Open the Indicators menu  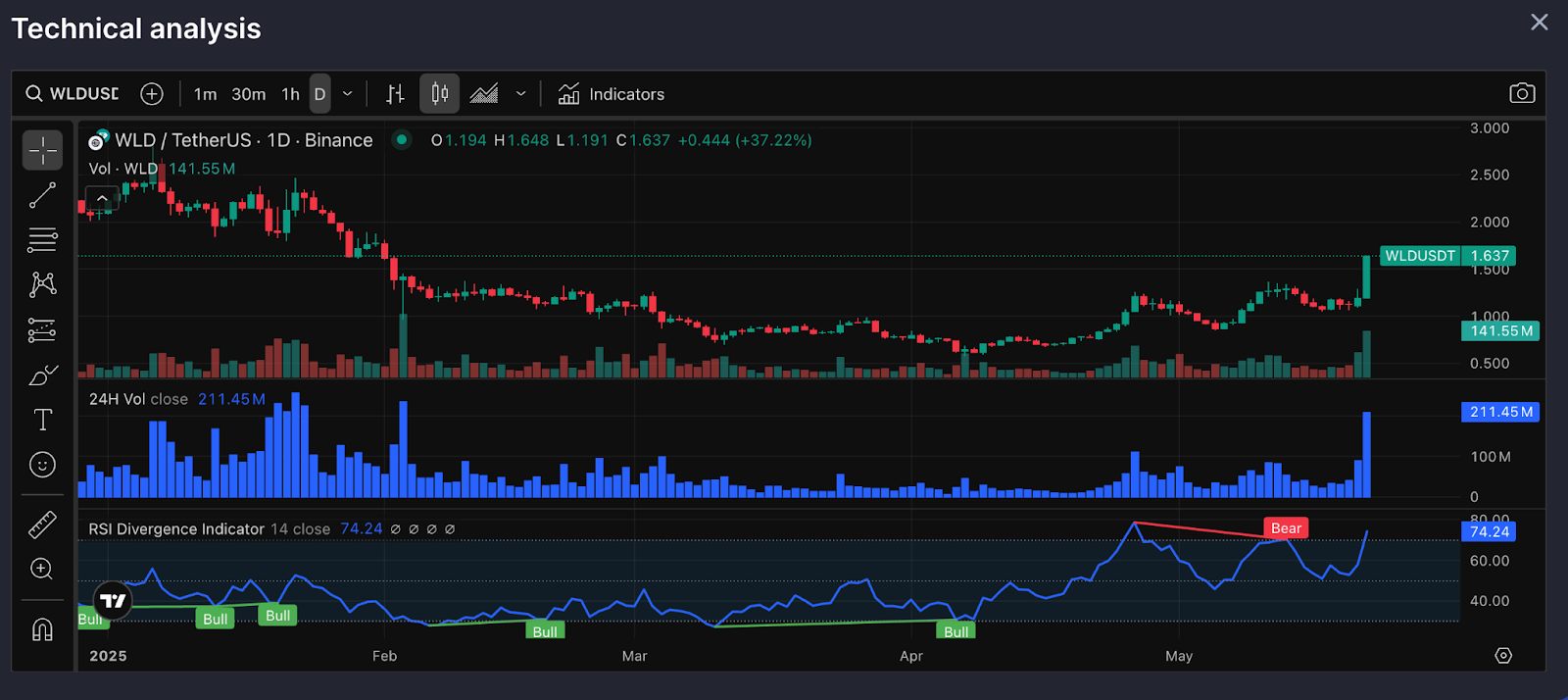pos(612,94)
